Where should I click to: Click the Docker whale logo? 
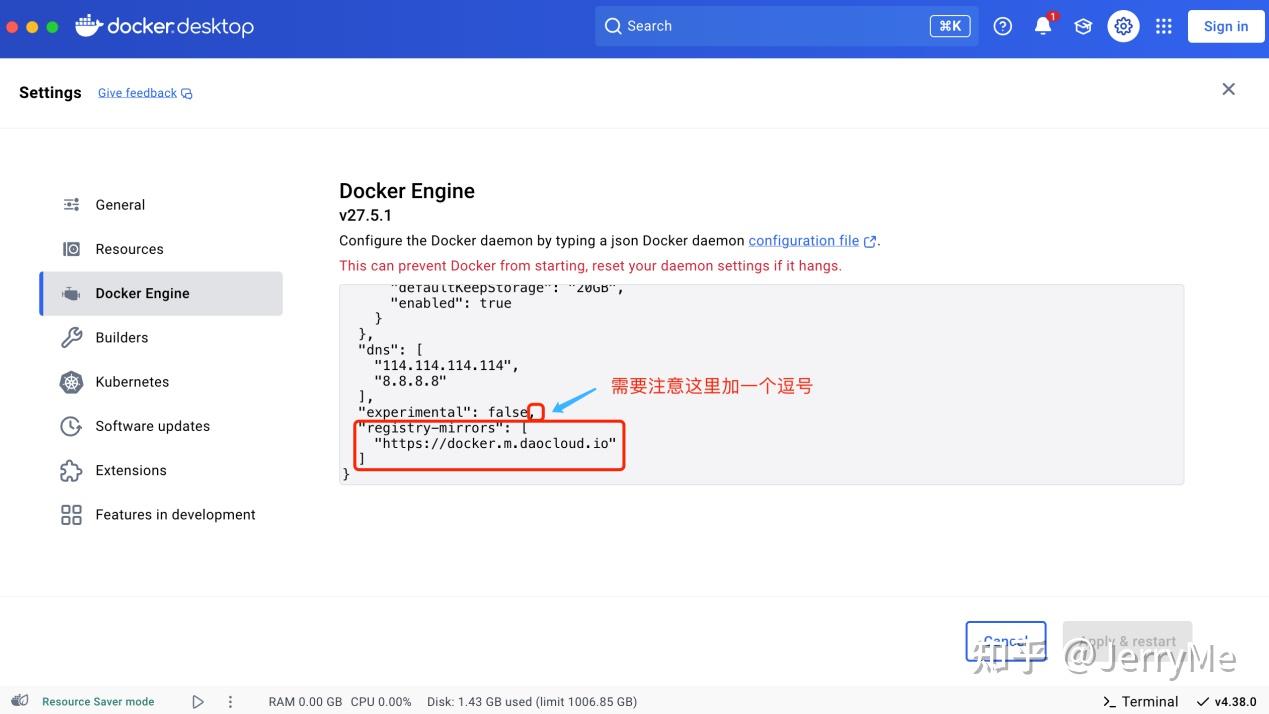88,26
